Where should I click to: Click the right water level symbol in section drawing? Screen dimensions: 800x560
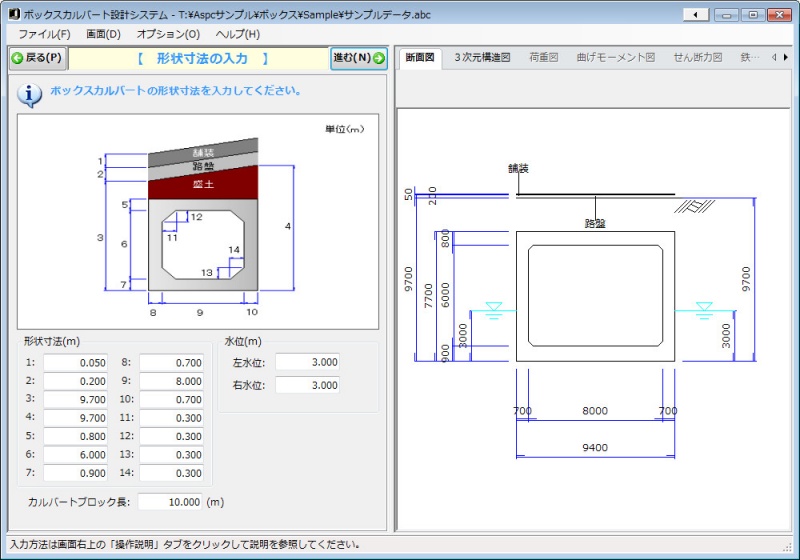click(x=704, y=311)
